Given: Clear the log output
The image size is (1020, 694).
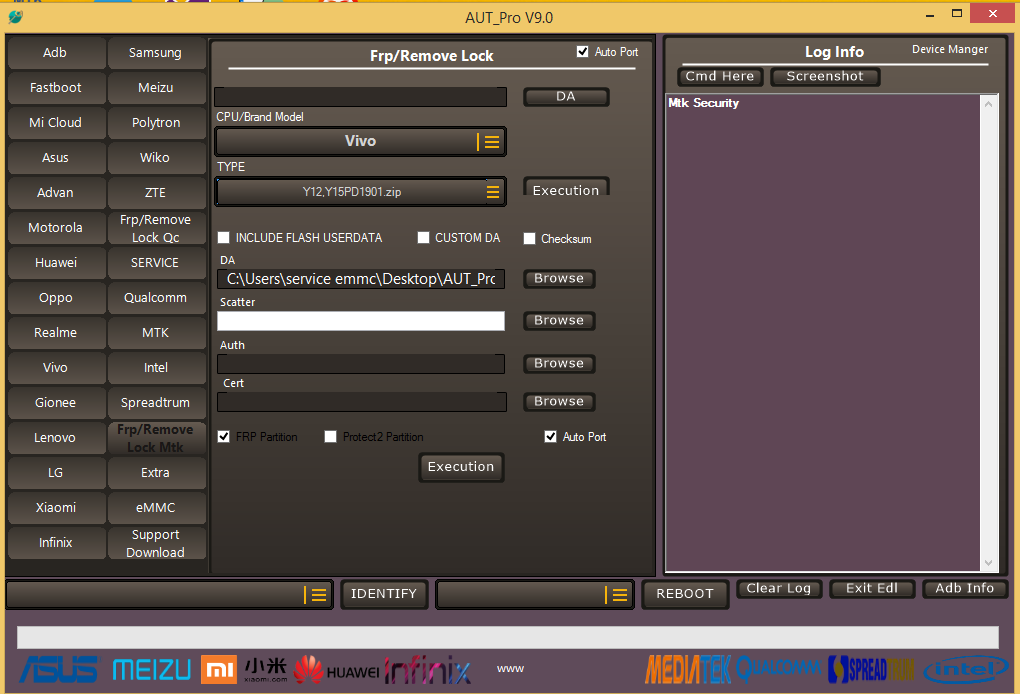Looking at the screenshot, I should [779, 589].
